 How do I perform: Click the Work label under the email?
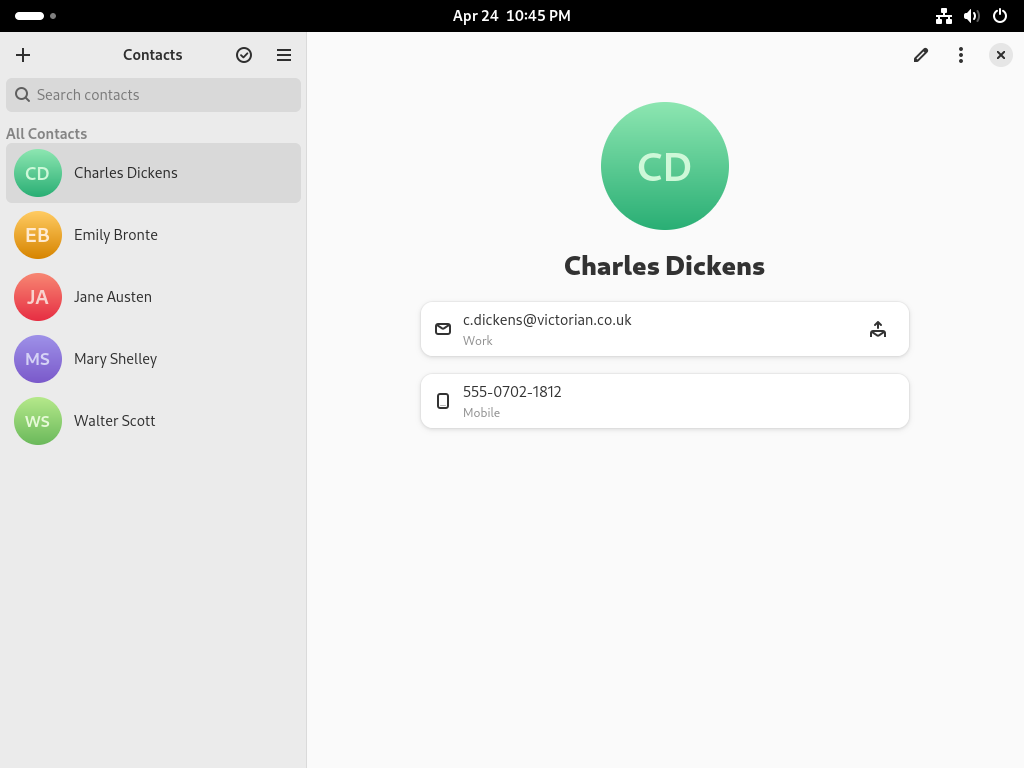477,341
